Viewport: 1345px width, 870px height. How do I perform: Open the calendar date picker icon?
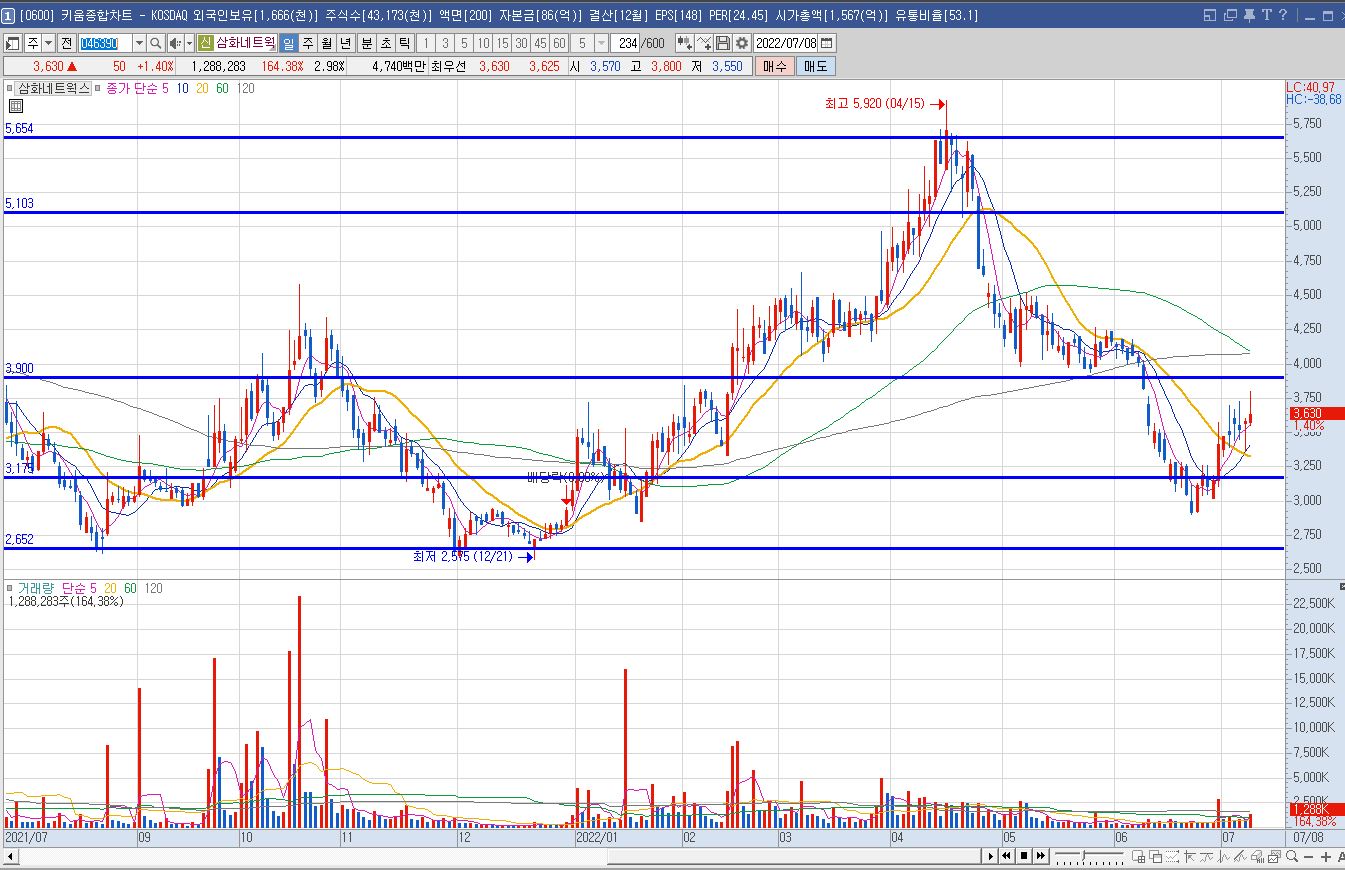coord(826,43)
